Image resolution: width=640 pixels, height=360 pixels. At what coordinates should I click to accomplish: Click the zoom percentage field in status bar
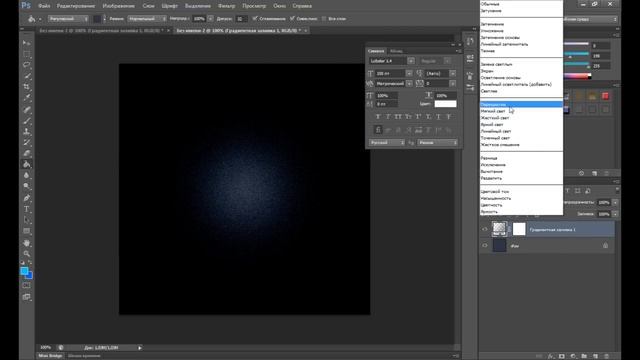click(45, 347)
